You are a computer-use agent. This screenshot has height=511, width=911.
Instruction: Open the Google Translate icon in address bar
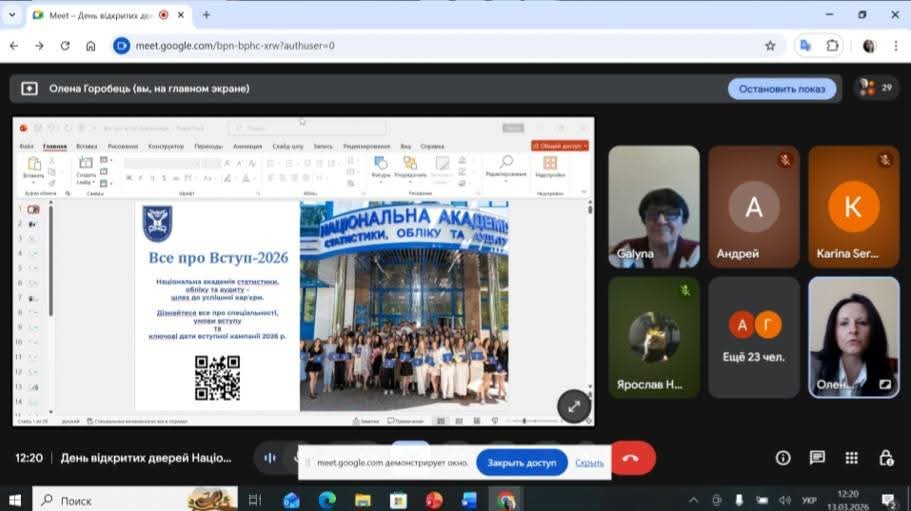[x=804, y=45]
